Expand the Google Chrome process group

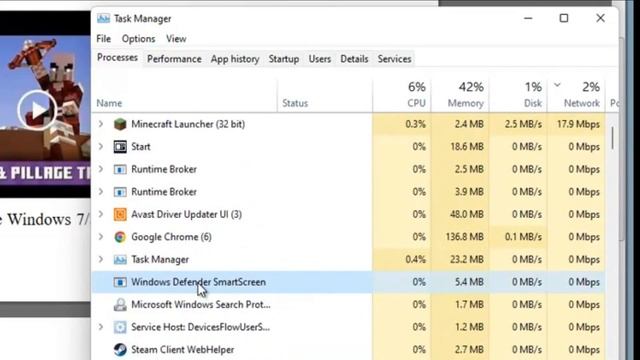(x=101, y=237)
